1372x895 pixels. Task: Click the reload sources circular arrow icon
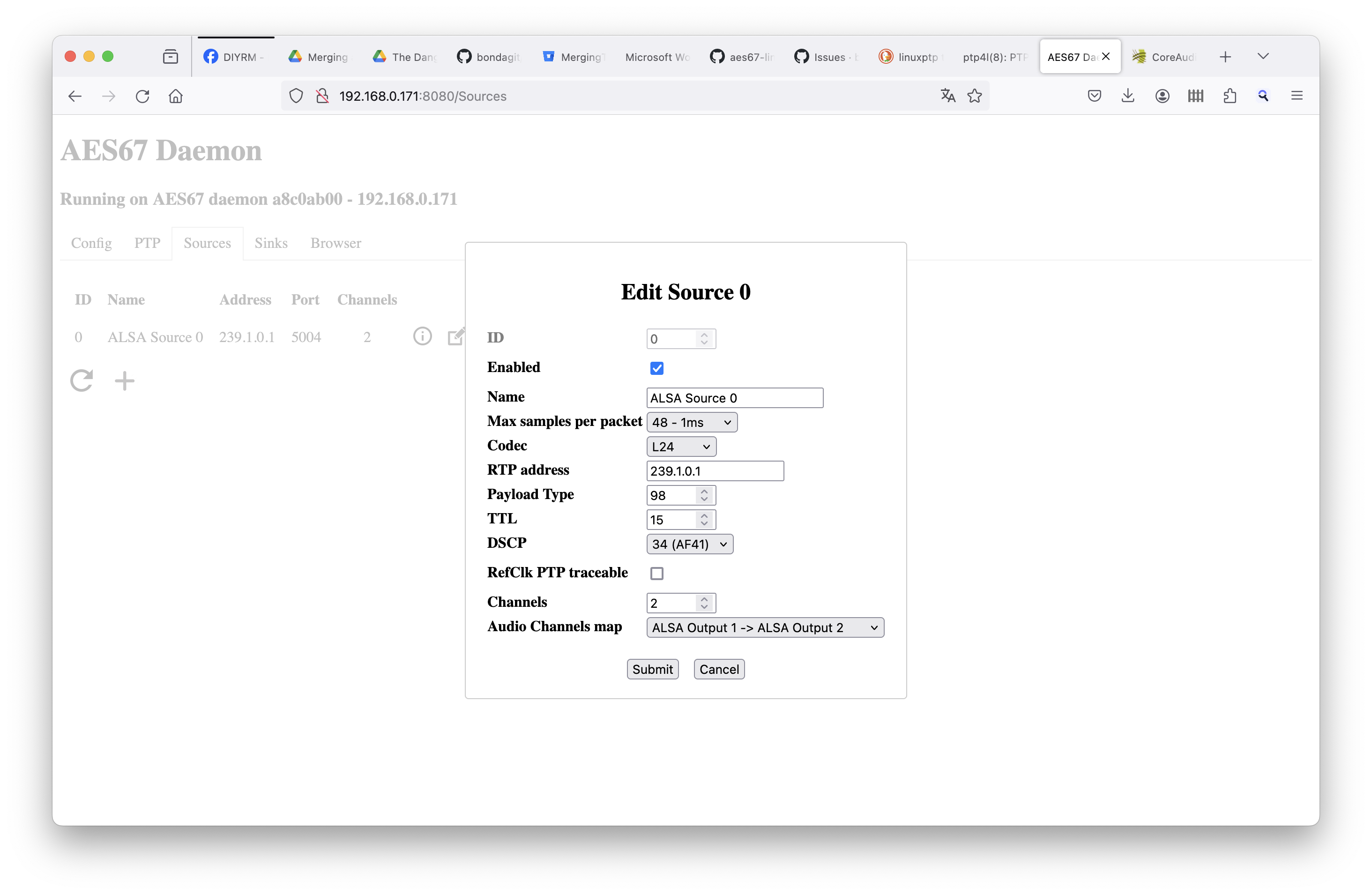click(x=81, y=380)
